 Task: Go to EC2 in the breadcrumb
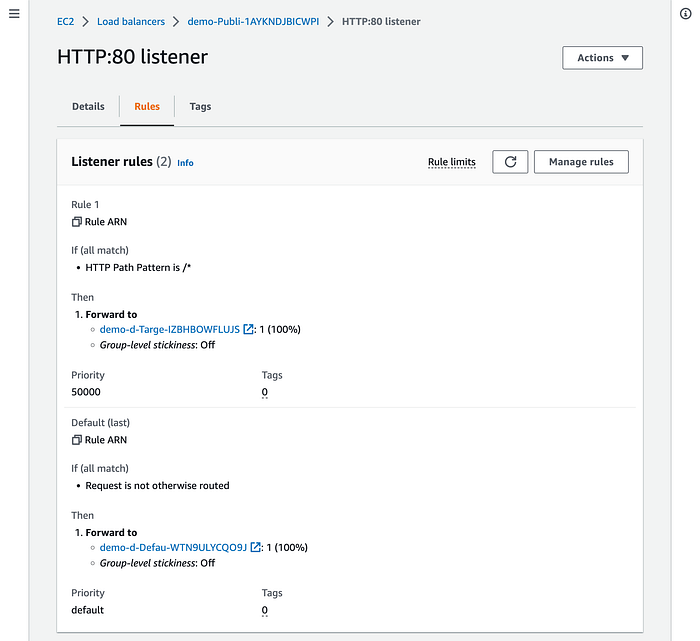[66, 21]
